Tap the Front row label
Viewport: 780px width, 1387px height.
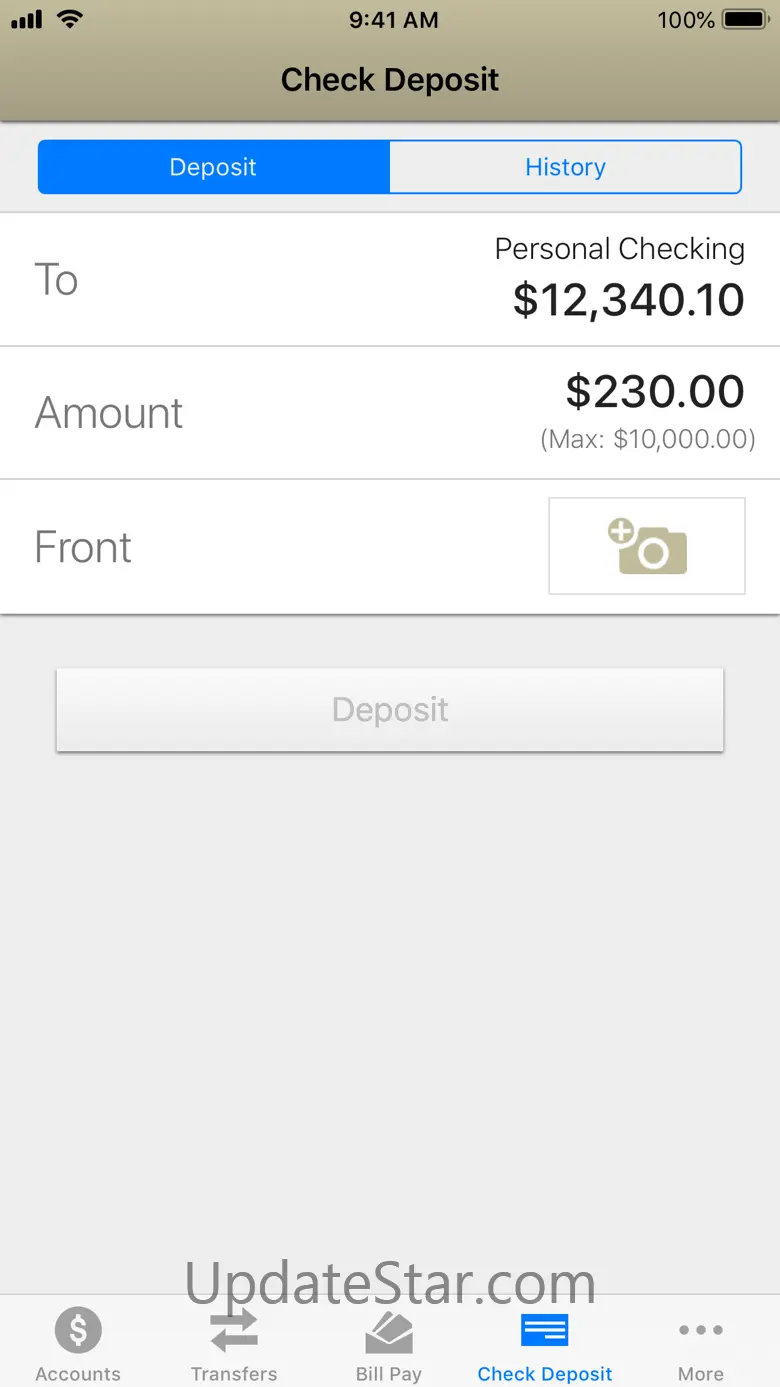tap(83, 547)
